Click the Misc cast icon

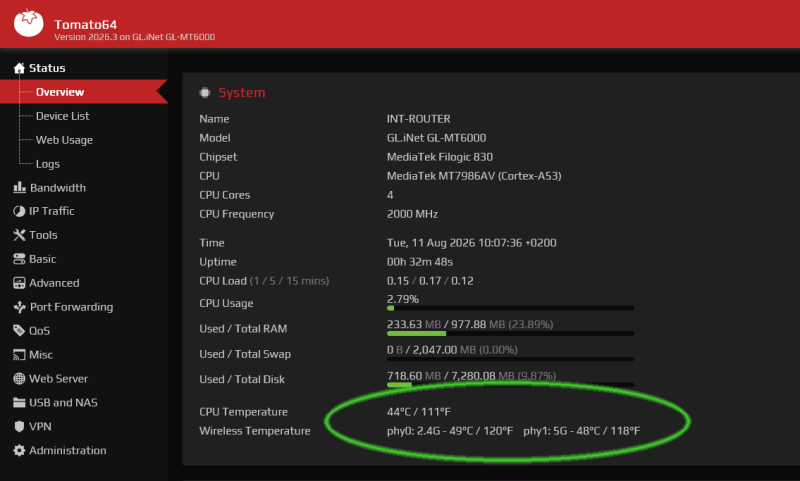pyautogui.click(x=19, y=355)
